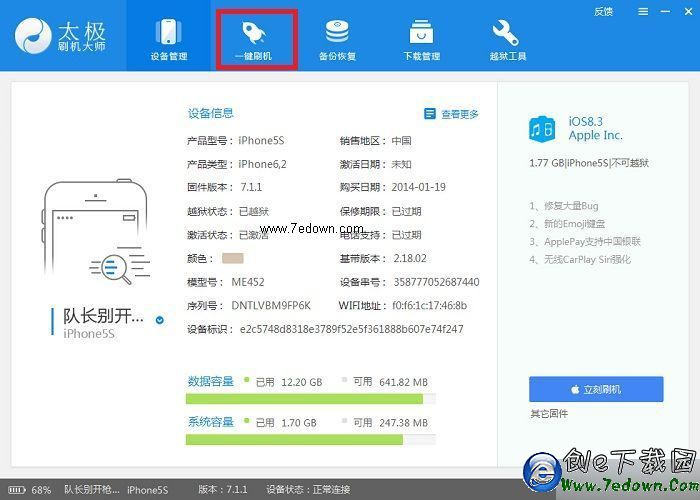Click the serial number DNTLVBM9FP6K

[x=271, y=305]
